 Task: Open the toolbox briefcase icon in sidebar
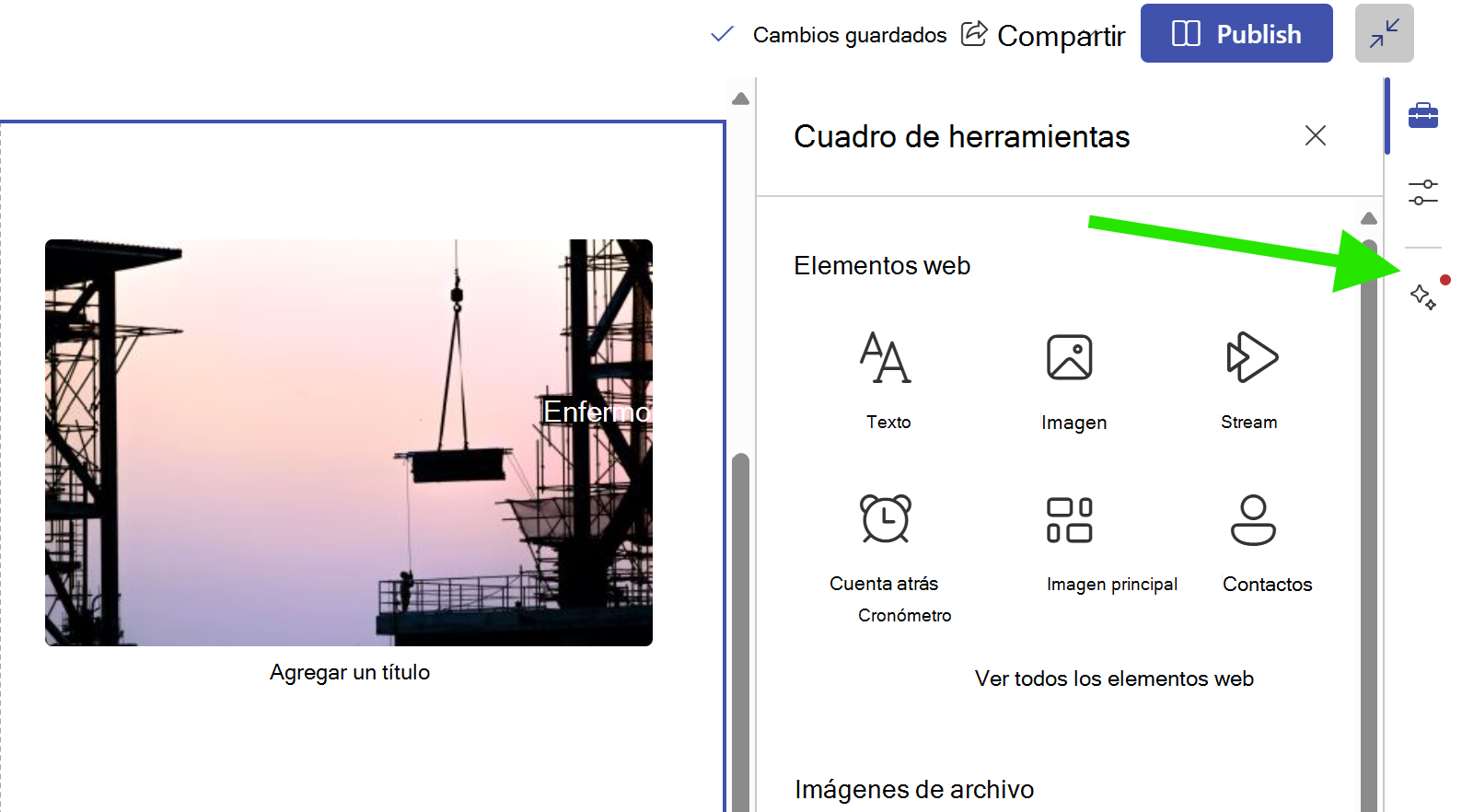click(x=1422, y=116)
